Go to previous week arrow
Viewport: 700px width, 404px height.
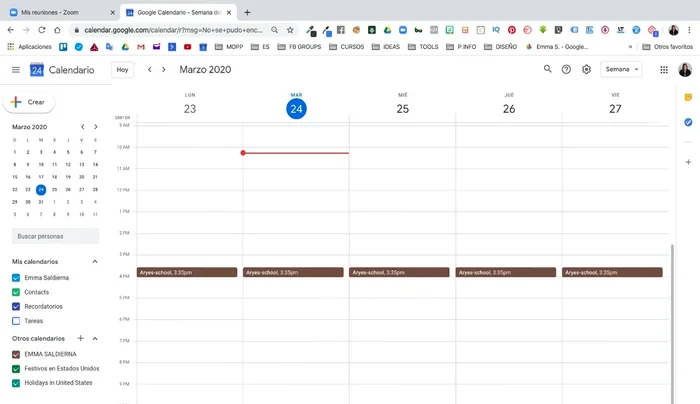click(x=150, y=70)
